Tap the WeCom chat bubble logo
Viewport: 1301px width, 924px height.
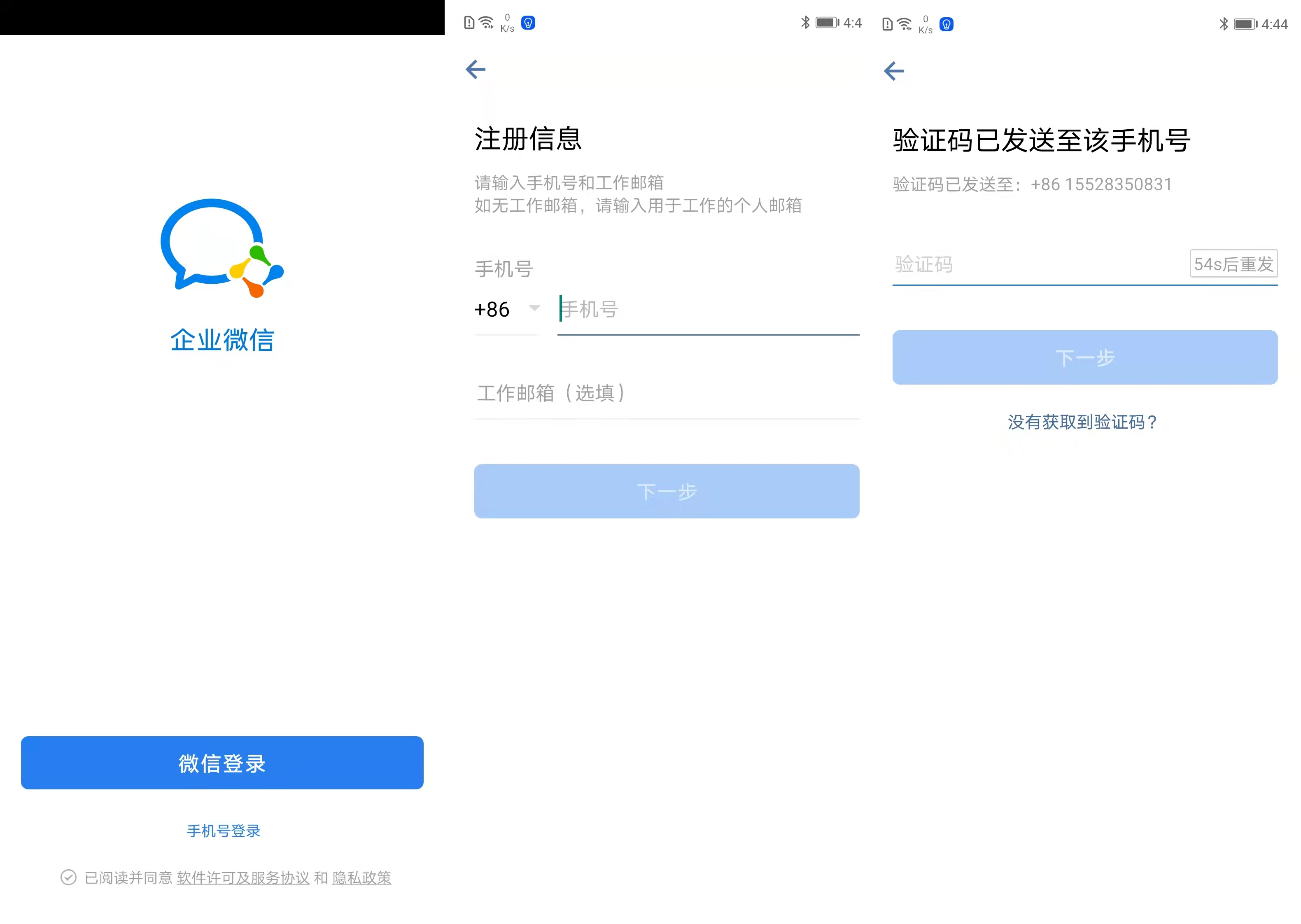222,248
